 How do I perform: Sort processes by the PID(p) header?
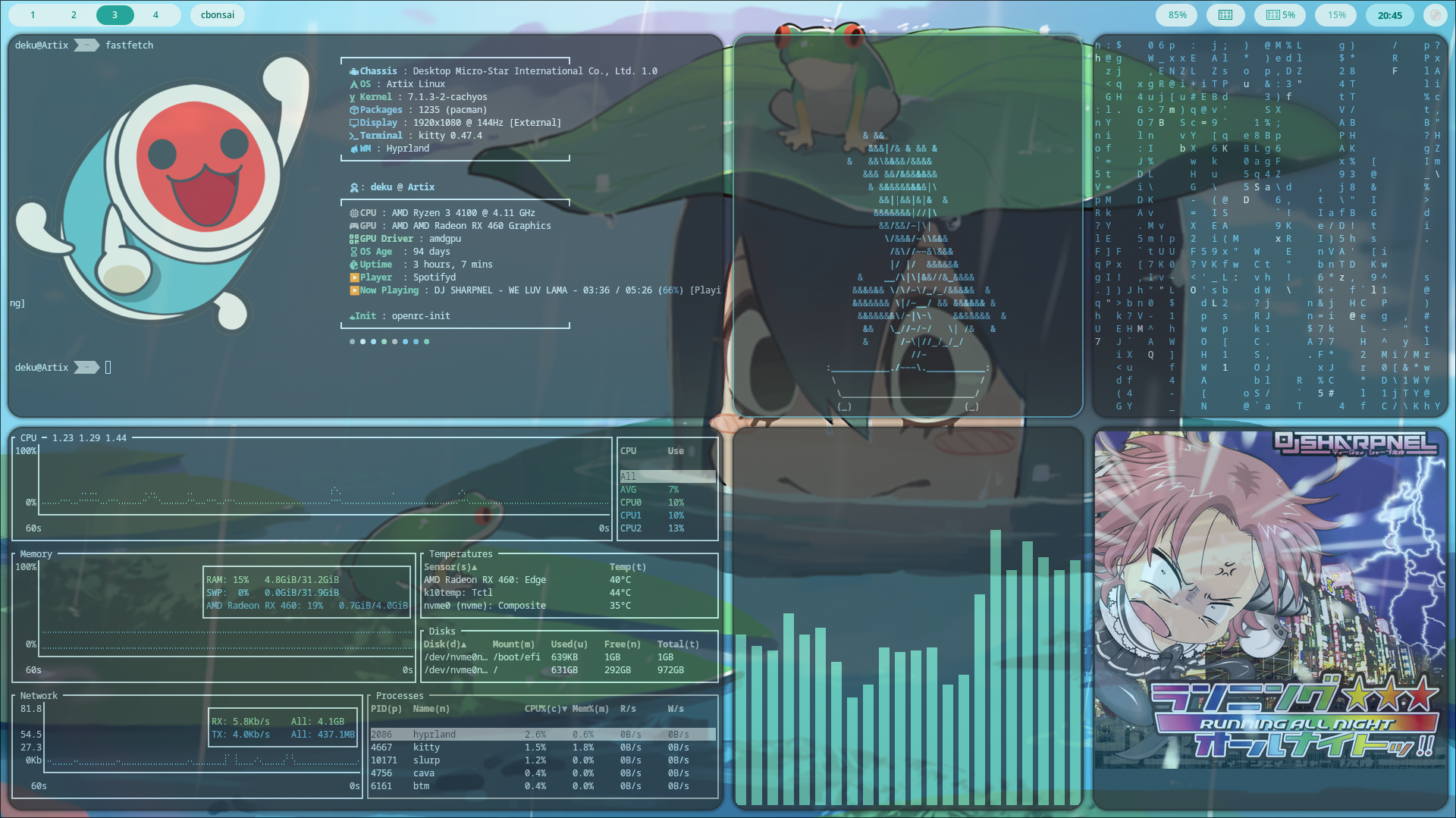[x=386, y=709]
